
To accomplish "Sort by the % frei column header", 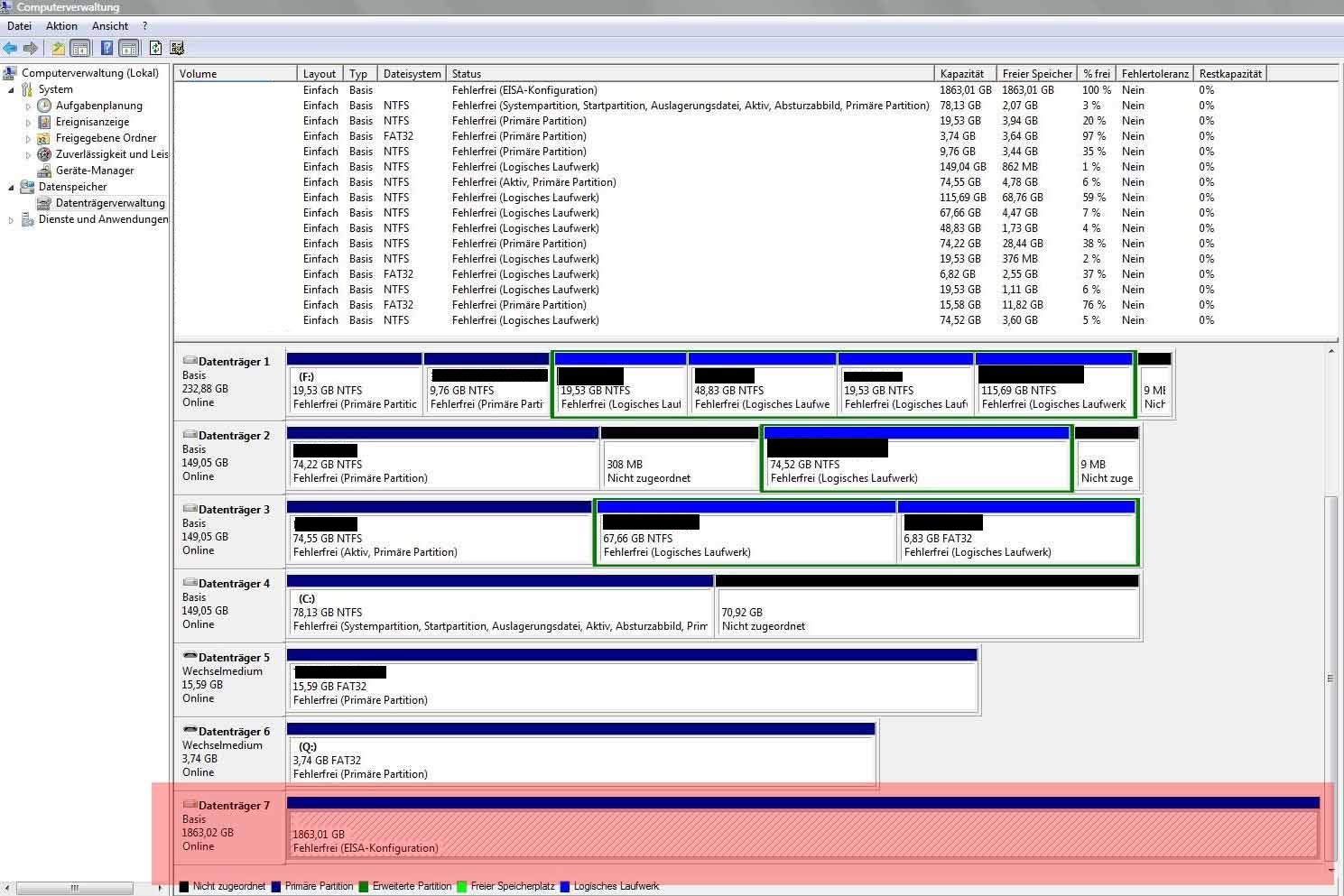I will [1097, 73].
